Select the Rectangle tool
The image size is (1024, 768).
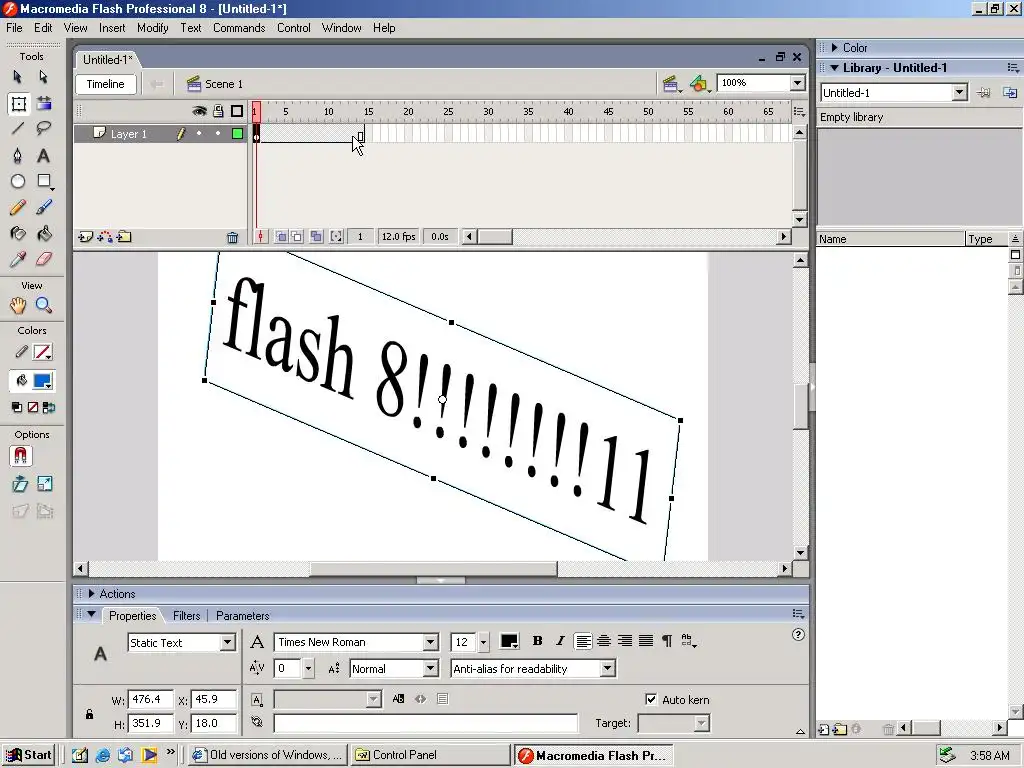tap(44, 181)
